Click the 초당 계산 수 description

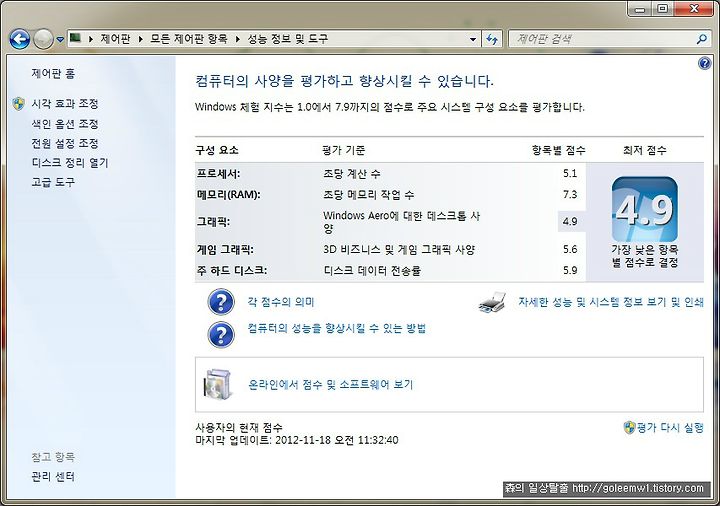(352, 174)
